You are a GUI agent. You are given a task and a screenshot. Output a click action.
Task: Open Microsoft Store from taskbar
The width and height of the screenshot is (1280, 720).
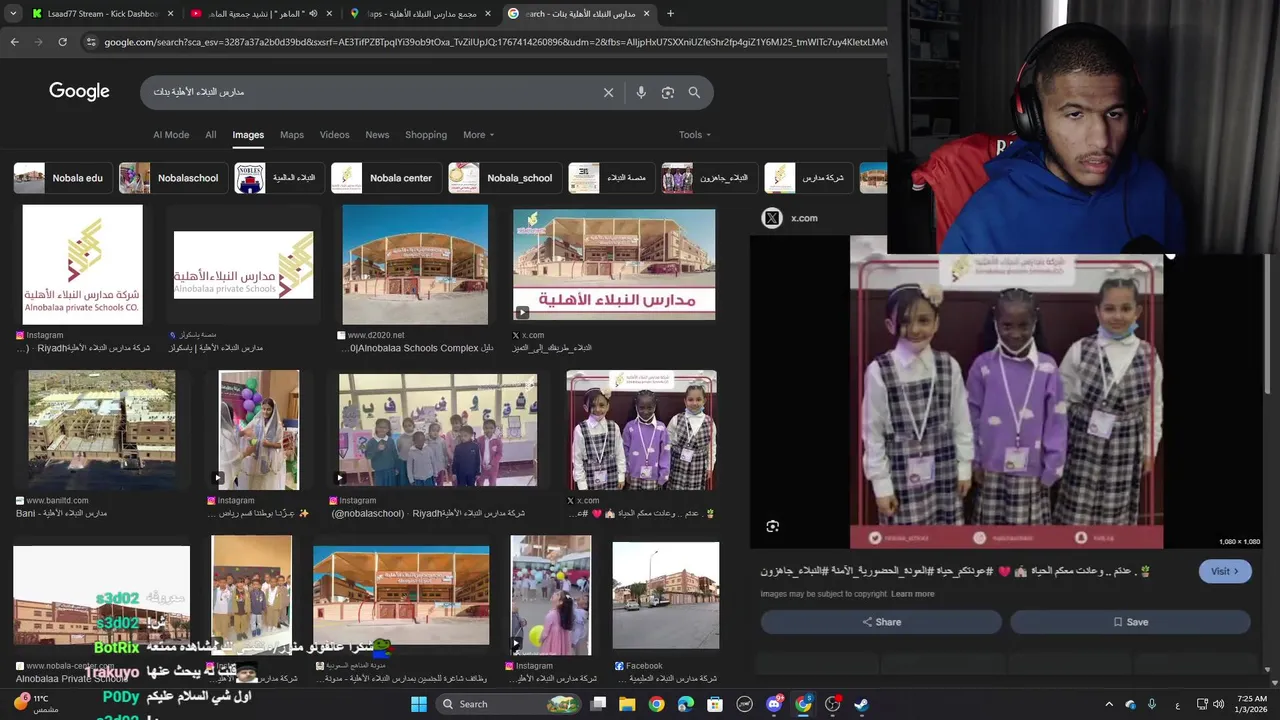coord(715,704)
